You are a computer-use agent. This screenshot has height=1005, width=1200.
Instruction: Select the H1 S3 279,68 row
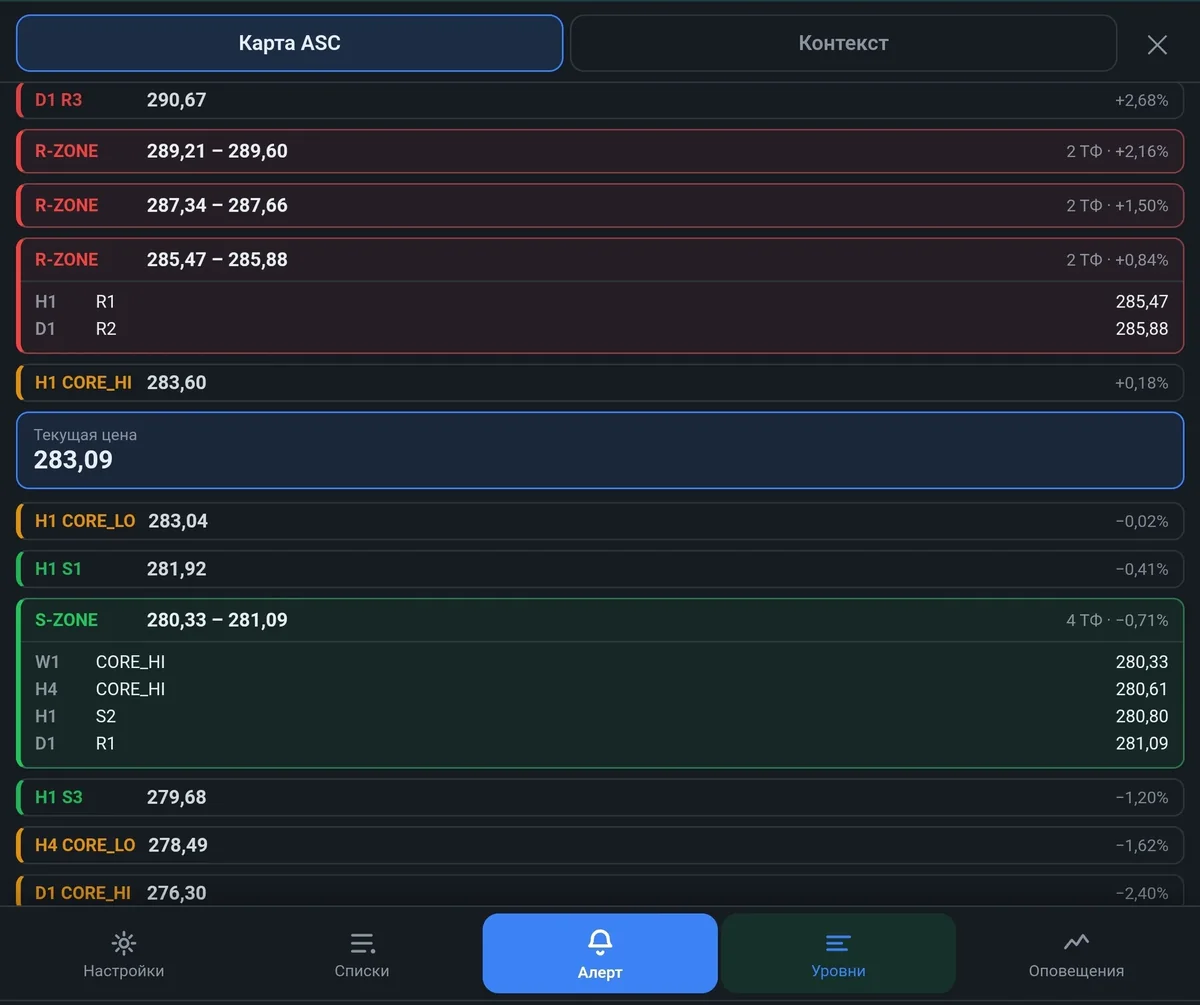click(600, 797)
